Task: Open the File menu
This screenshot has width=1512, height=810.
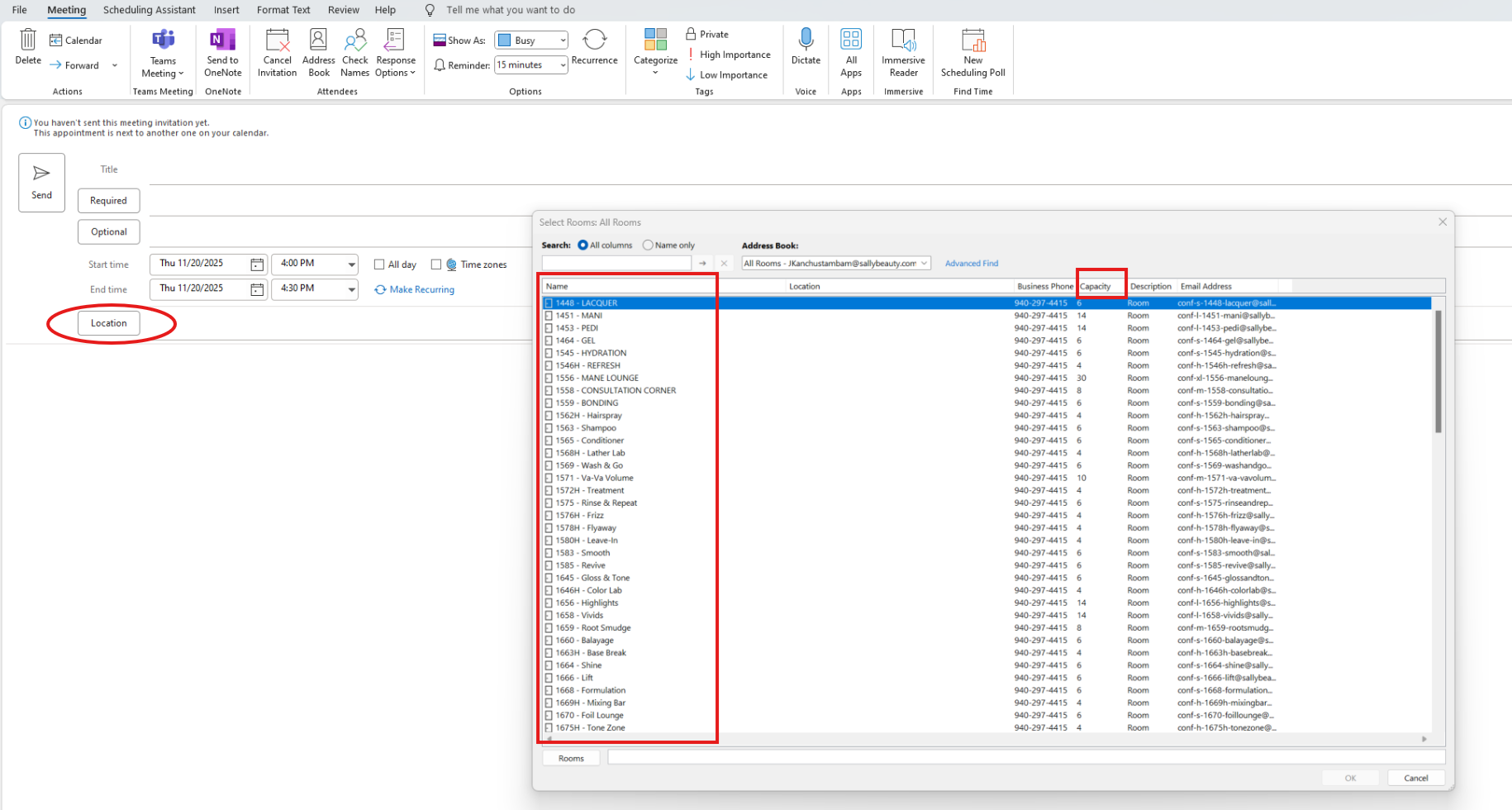Action: pos(20,10)
